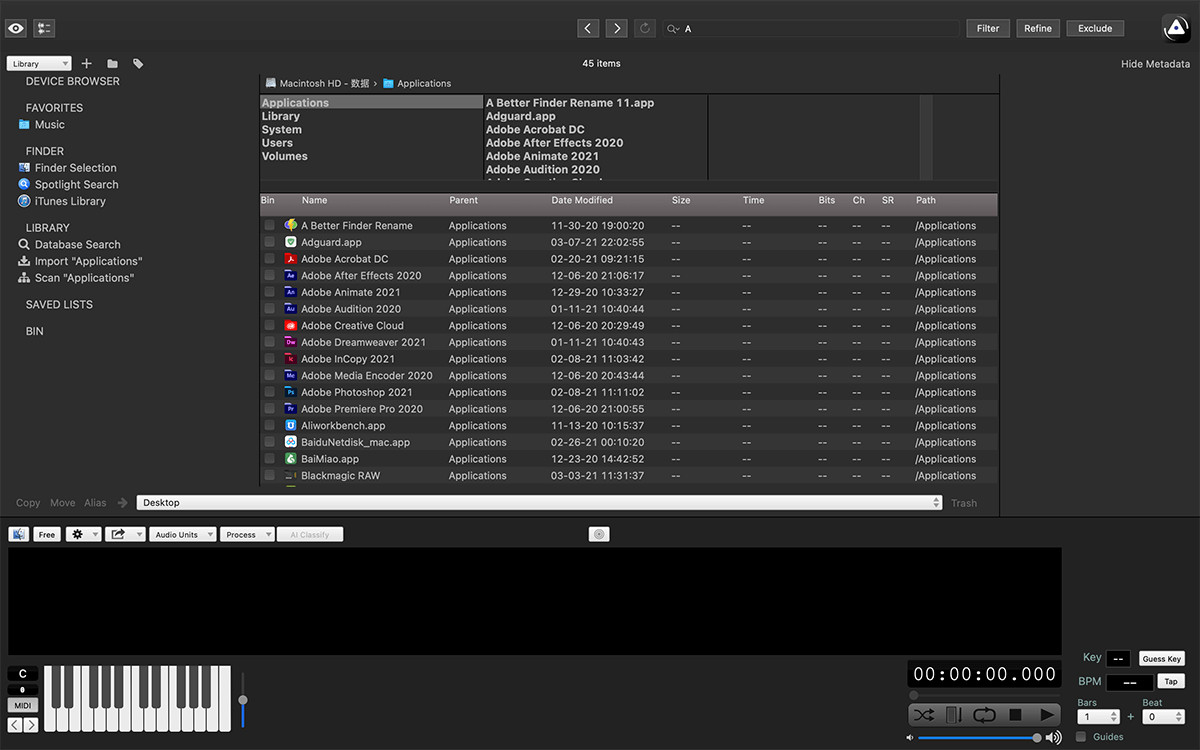The height and width of the screenshot is (750, 1200).
Task: Check the Bin box for Adobe After Effects 2020
Action: (x=269, y=275)
